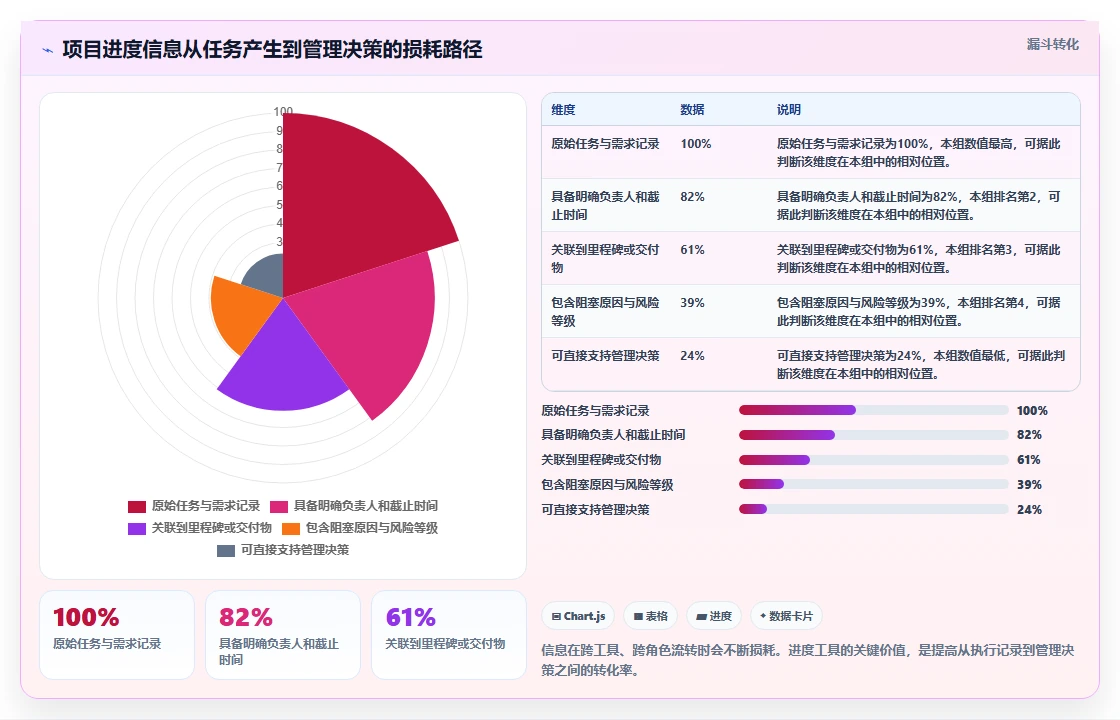
Task: Click the 漏斗转化 label in header
Action: (x=1052, y=44)
